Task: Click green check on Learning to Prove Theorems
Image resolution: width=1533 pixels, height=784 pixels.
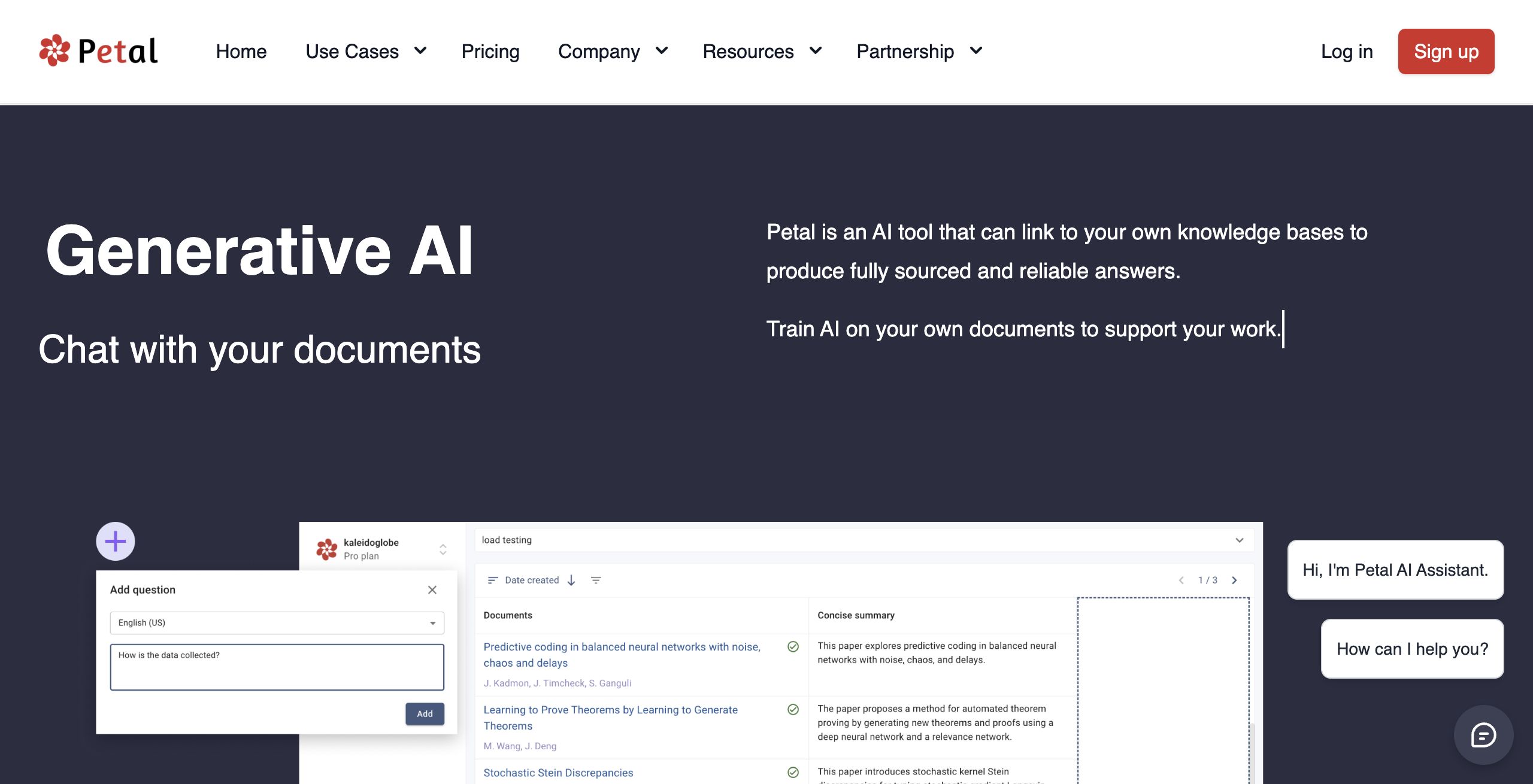Action: pos(793,709)
